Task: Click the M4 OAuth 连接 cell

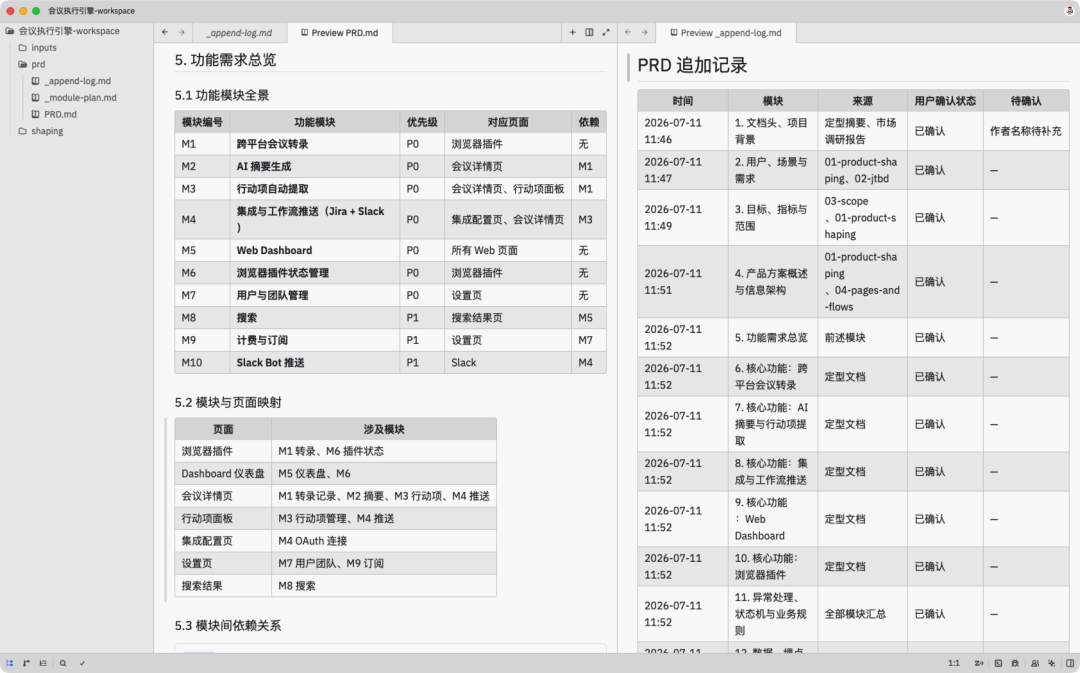Action: [x=384, y=541]
